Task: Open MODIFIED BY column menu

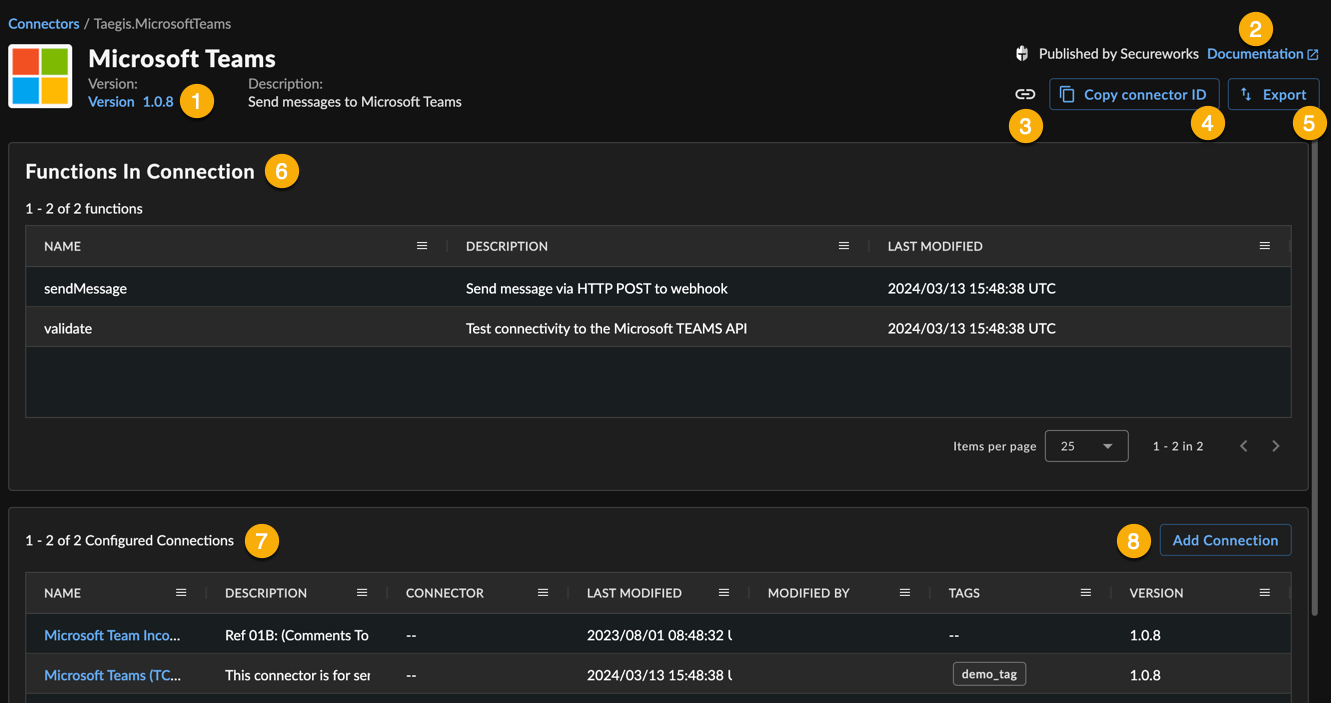Action: click(x=905, y=593)
